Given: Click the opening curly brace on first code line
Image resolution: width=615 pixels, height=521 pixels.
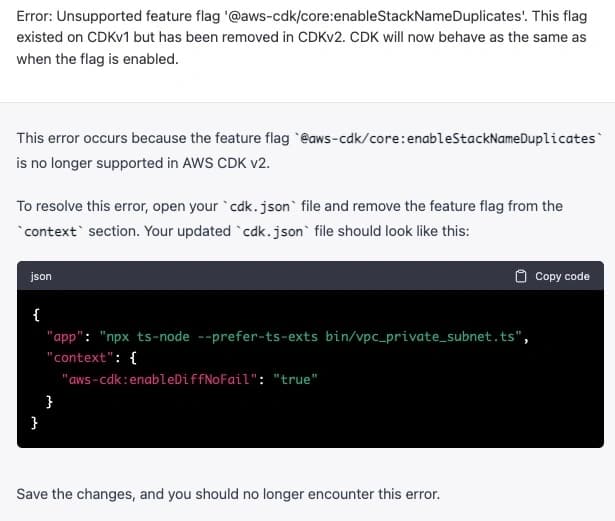Looking at the screenshot, I should coord(37,314).
